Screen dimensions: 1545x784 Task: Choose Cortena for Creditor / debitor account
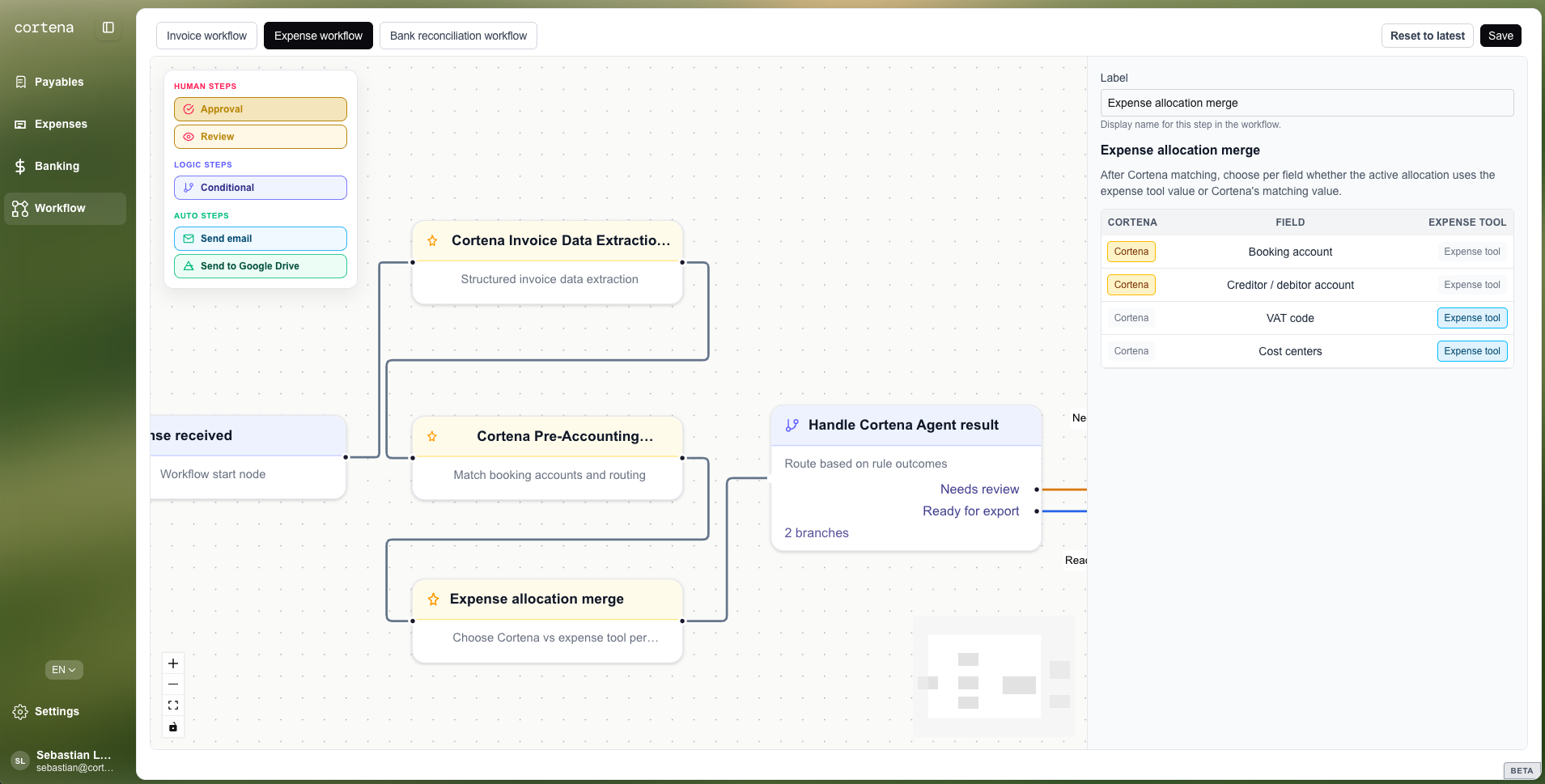pos(1131,285)
